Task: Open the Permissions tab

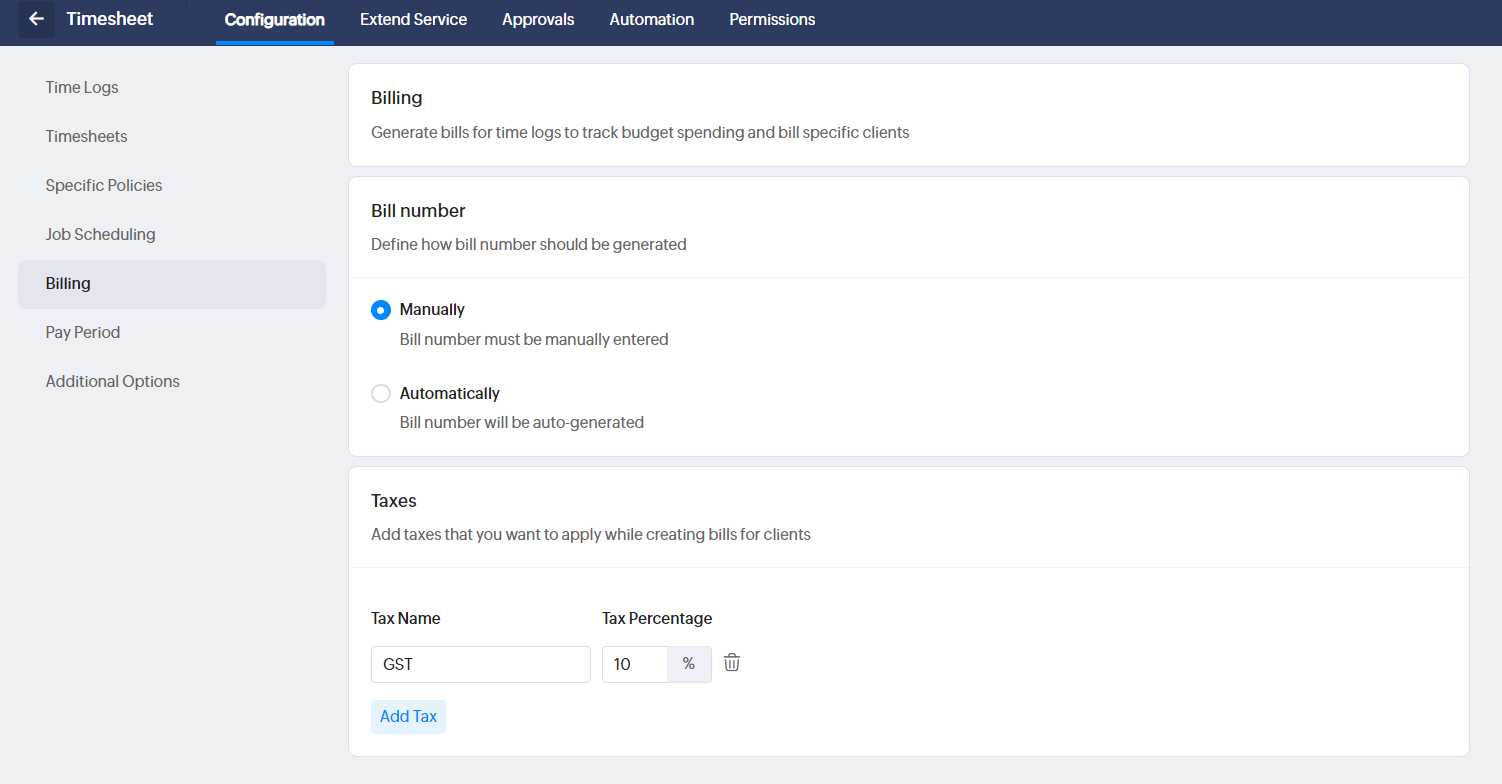Action: (772, 20)
